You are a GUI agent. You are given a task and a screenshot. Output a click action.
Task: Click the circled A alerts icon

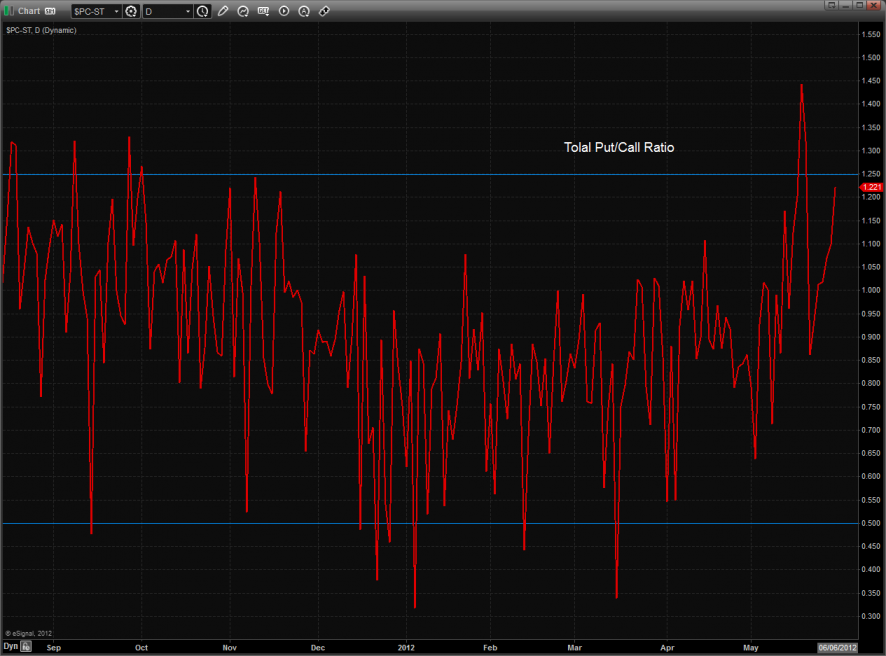pyautogui.click(x=303, y=11)
